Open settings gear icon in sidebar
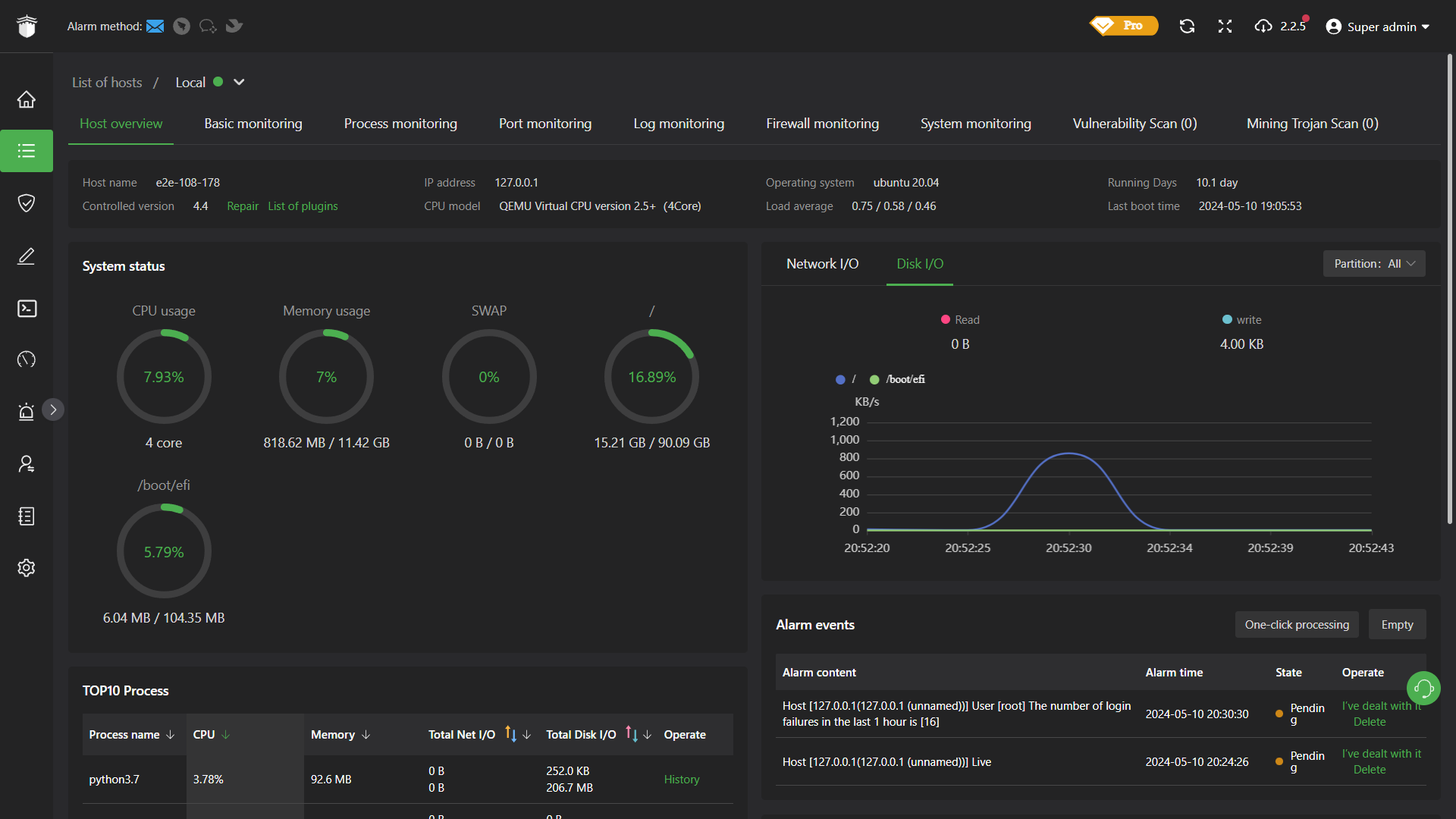This screenshot has width=1456, height=819. 27,568
